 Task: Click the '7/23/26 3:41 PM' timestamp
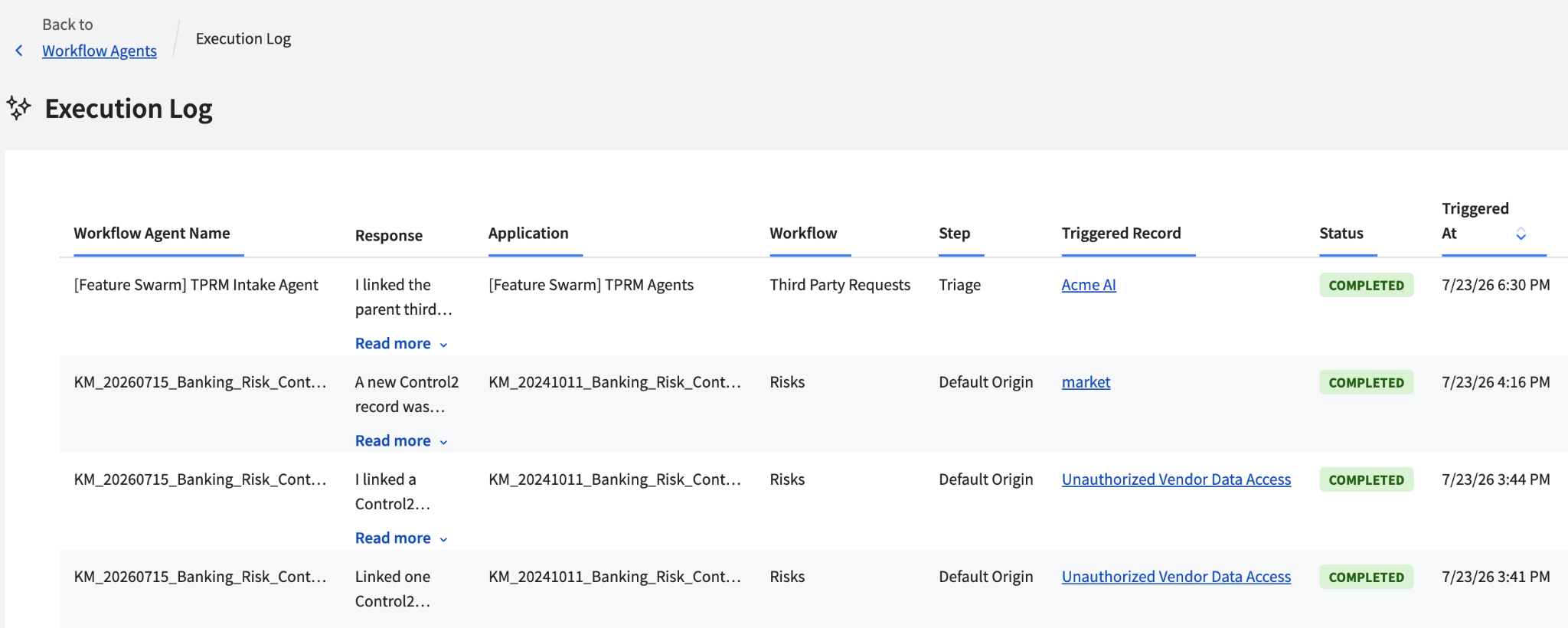[x=1496, y=577]
